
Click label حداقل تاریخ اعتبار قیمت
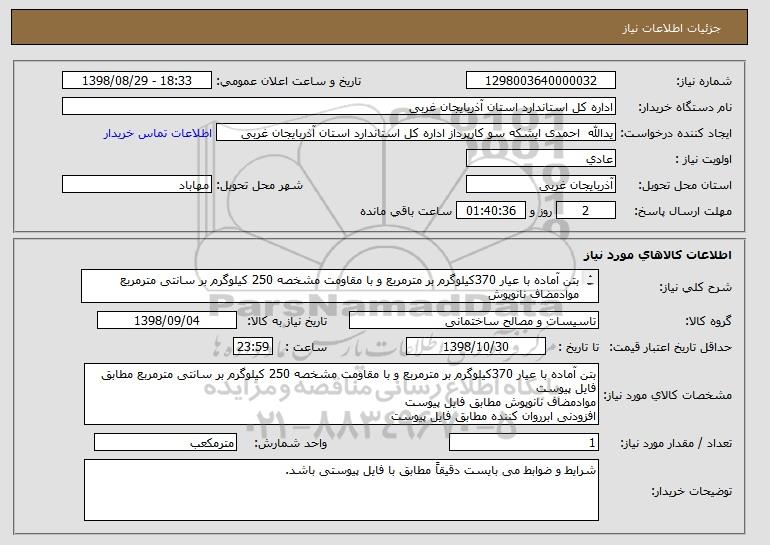670,348
